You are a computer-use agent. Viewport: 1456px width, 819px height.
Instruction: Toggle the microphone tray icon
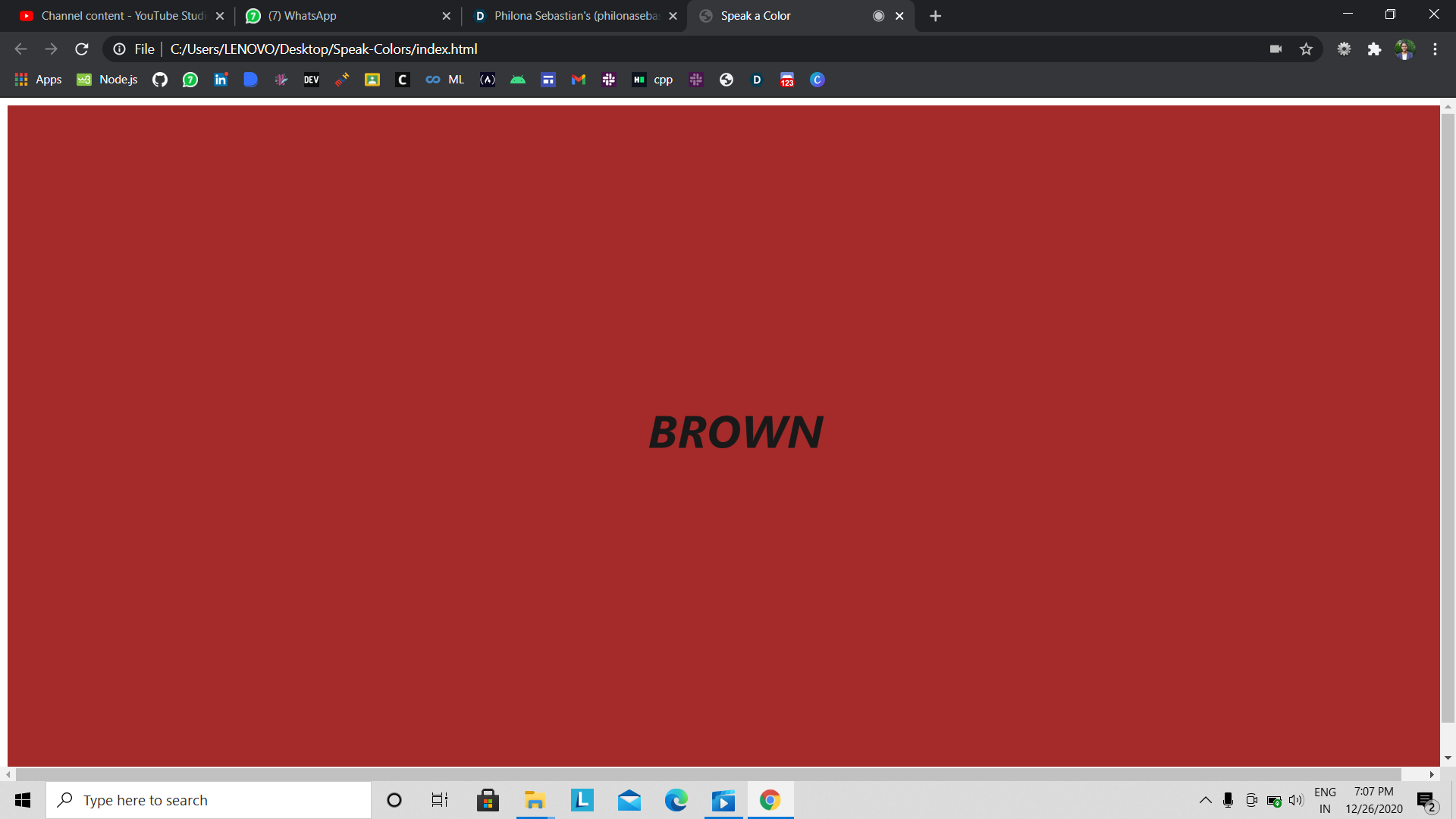1228,800
